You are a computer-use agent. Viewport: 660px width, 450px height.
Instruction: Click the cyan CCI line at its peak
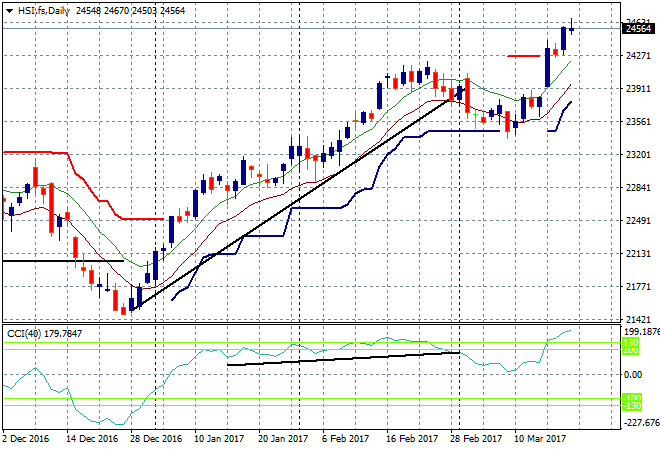tap(569, 331)
